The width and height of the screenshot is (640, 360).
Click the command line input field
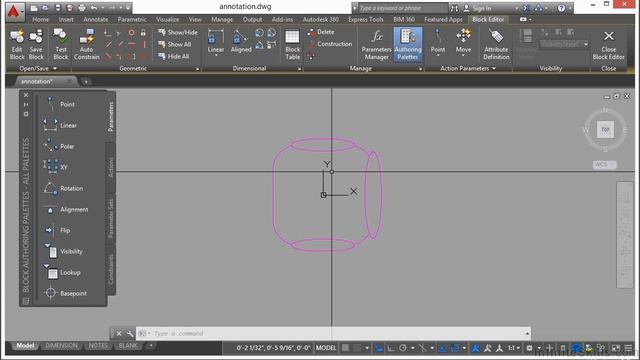coord(333,333)
